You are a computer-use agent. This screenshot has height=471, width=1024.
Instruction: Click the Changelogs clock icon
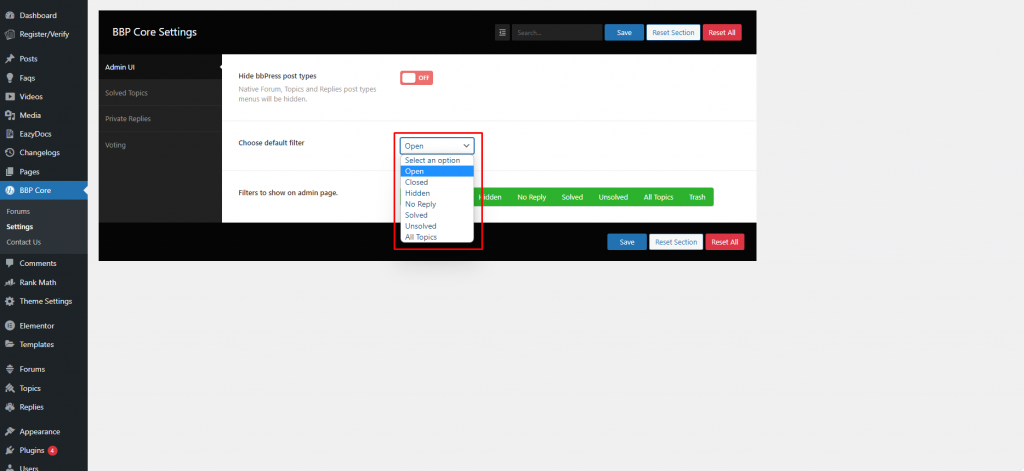10,153
